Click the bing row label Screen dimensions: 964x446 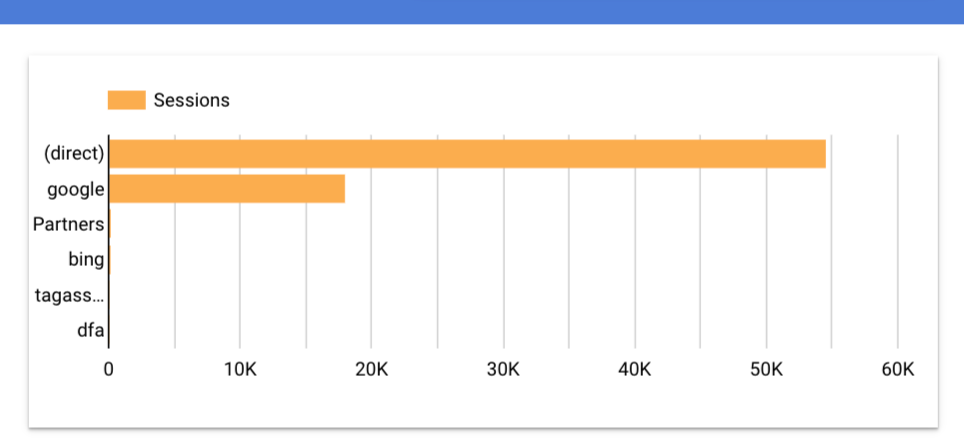coord(86,260)
